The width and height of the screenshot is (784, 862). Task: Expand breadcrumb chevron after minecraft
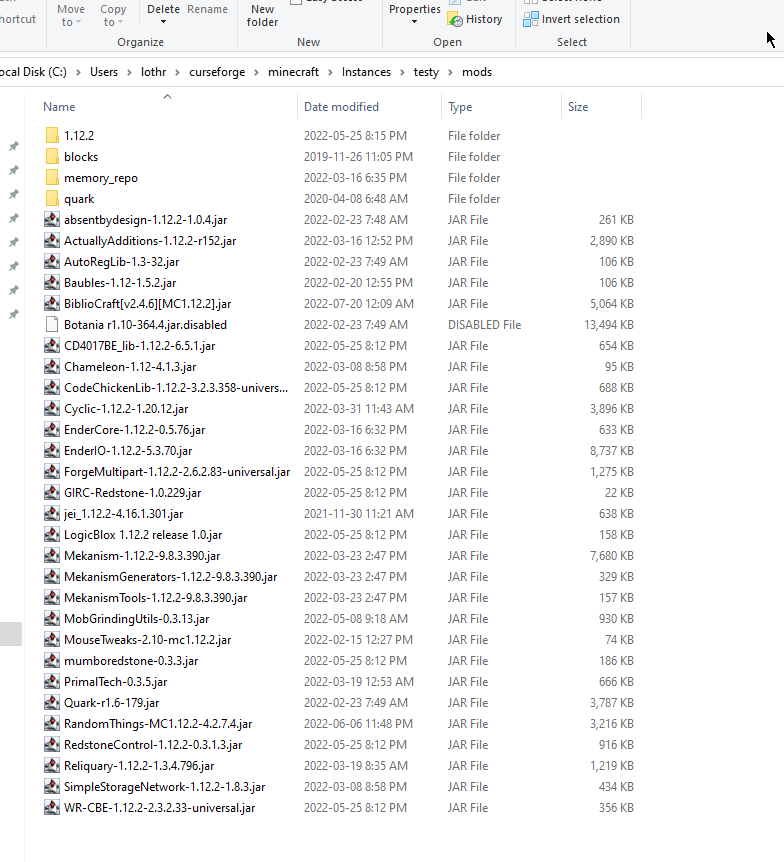pyautogui.click(x=330, y=72)
